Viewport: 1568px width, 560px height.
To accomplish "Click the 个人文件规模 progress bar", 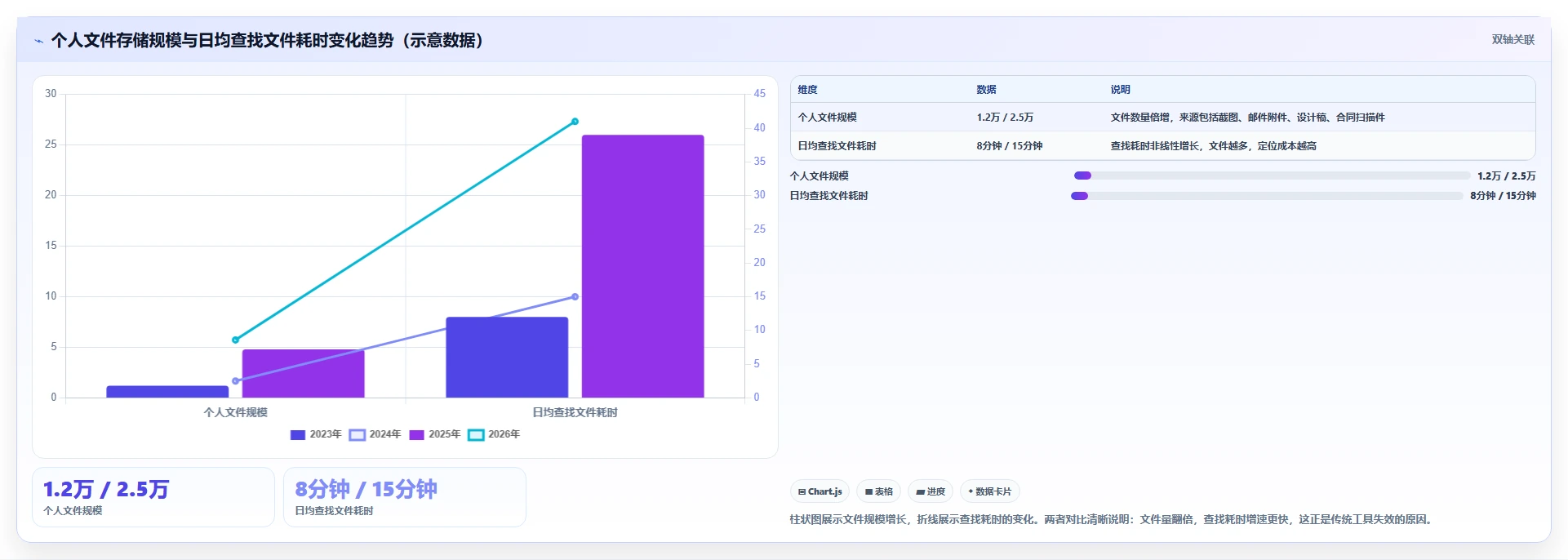I will [1272, 176].
